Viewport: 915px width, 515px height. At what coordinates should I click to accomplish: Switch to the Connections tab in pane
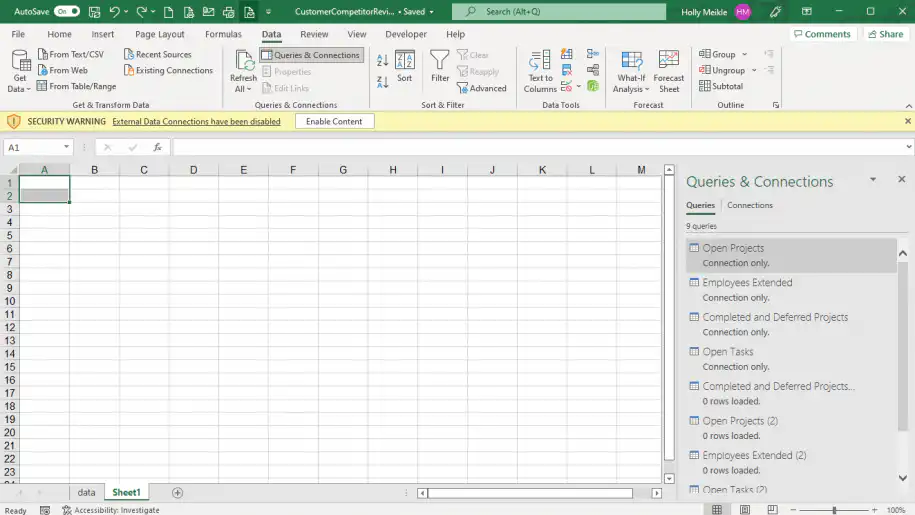tap(750, 205)
